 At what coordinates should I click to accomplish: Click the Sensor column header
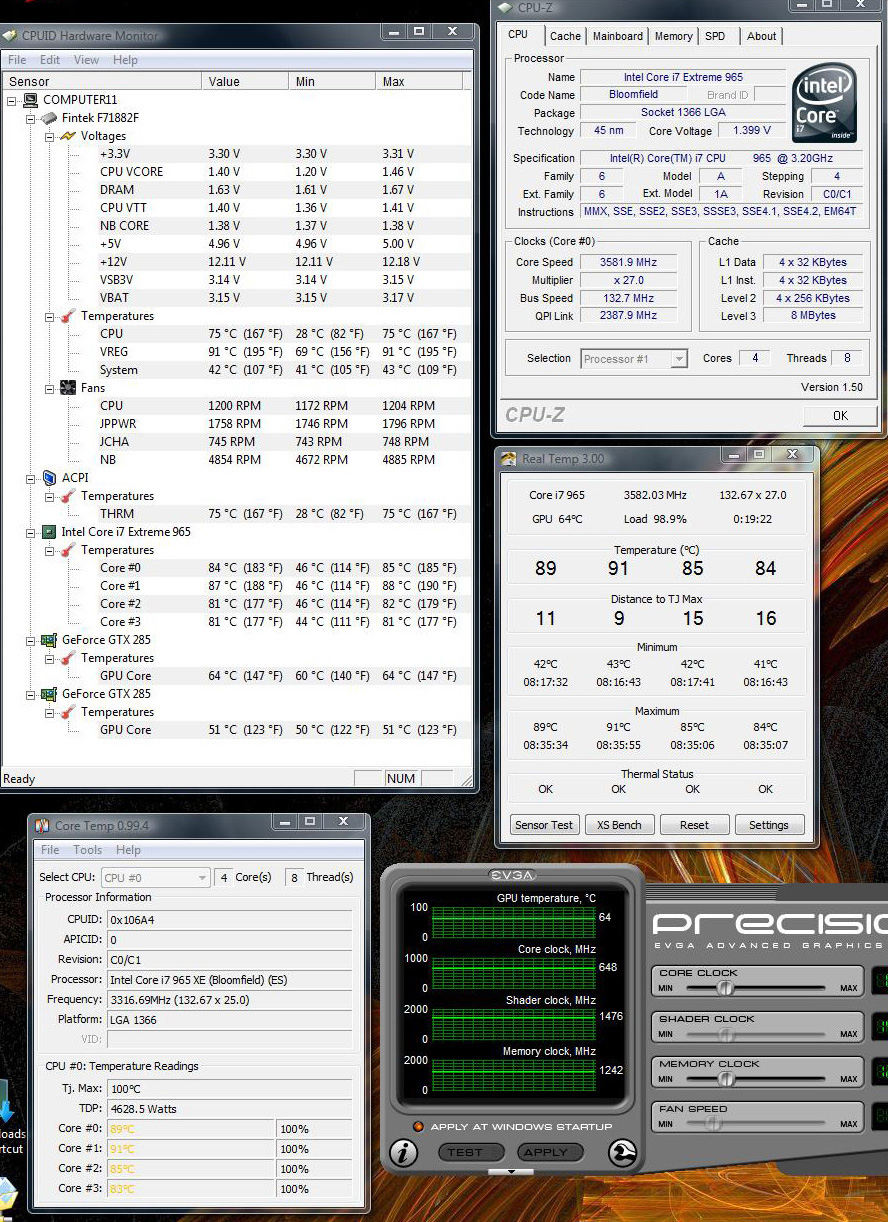tap(102, 81)
